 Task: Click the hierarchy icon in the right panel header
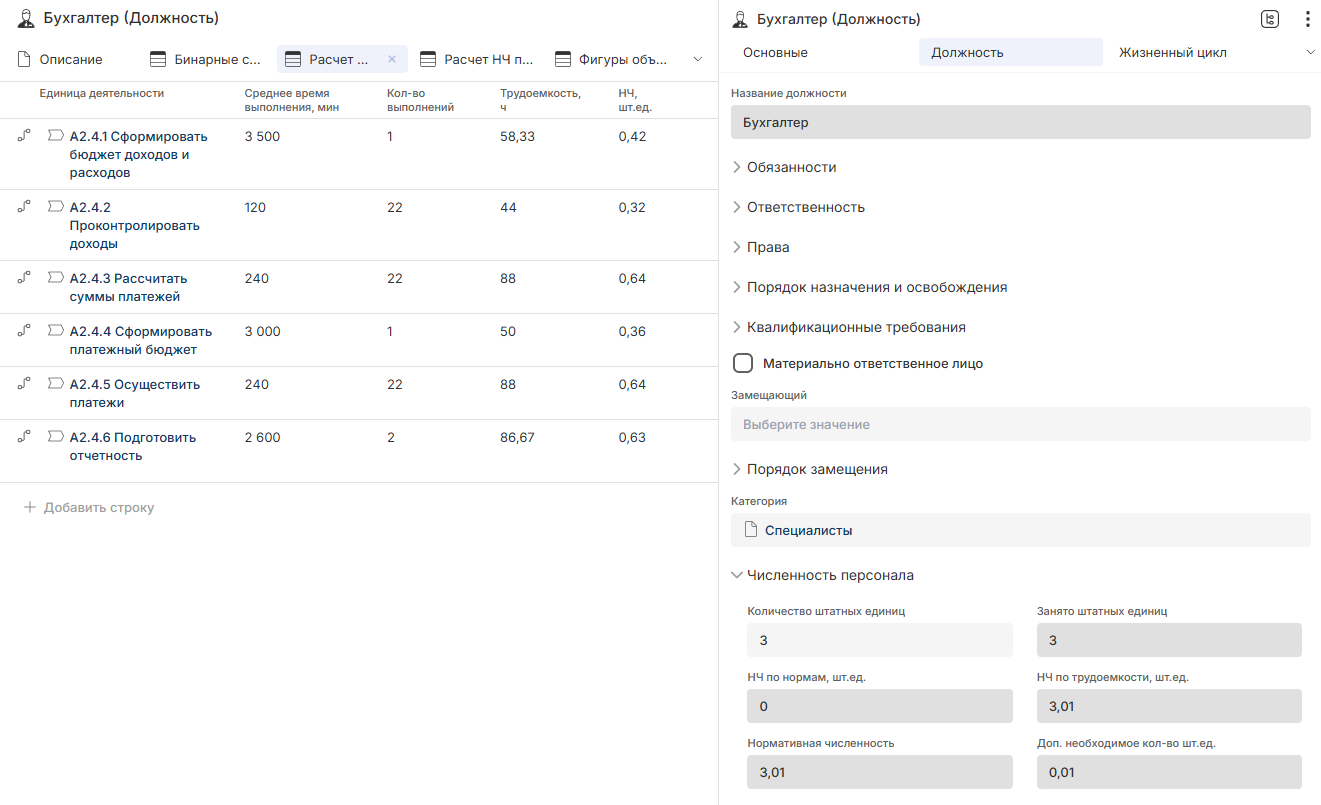[1270, 19]
